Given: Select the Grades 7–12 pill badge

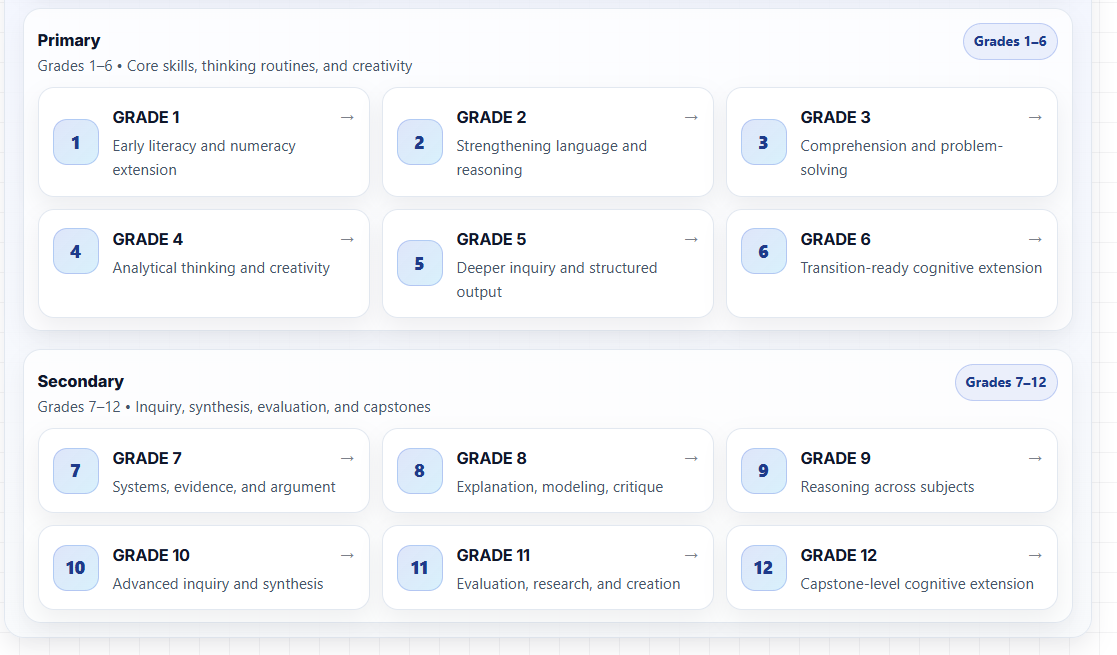Looking at the screenshot, I should tap(1006, 383).
